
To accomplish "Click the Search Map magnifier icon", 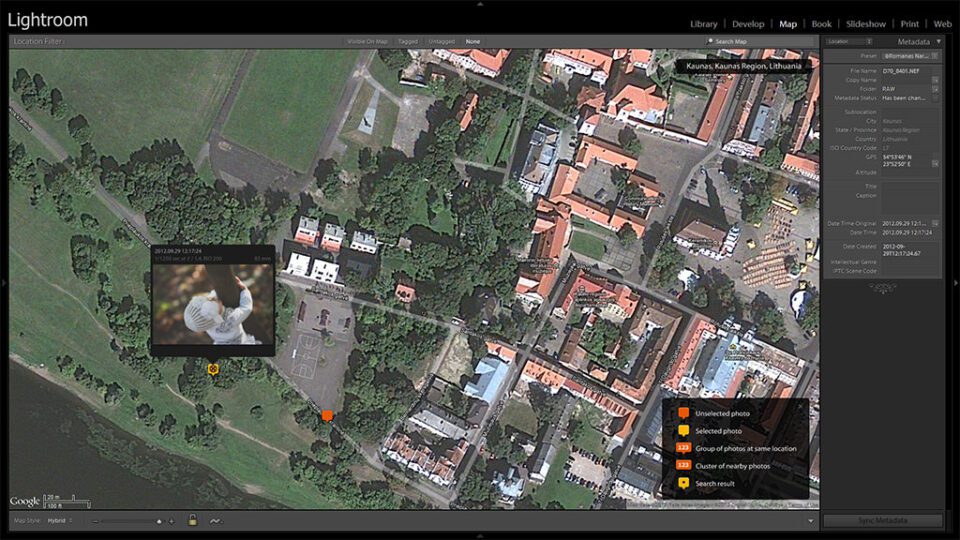I will pos(710,42).
